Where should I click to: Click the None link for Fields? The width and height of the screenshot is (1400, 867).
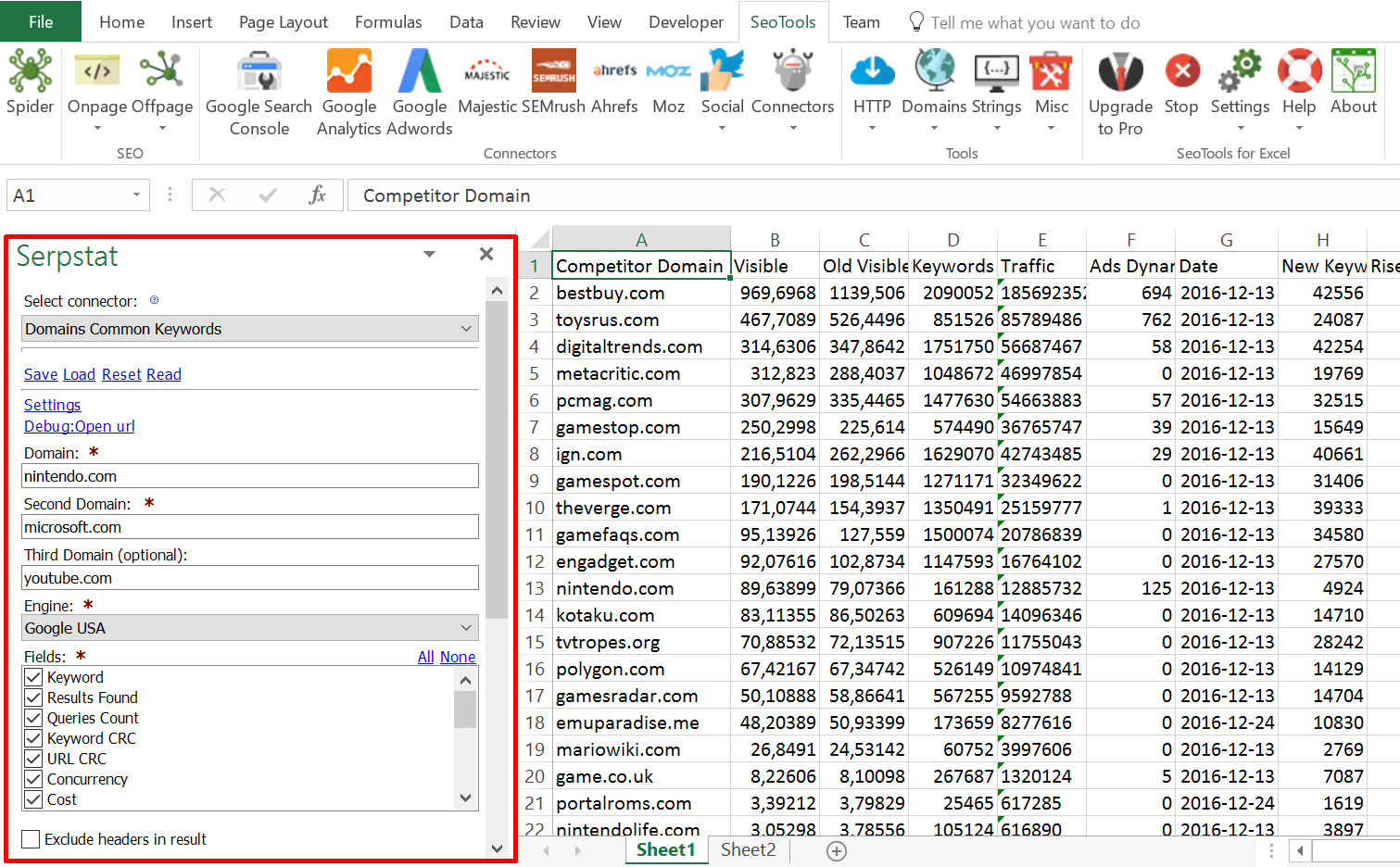coord(458,657)
